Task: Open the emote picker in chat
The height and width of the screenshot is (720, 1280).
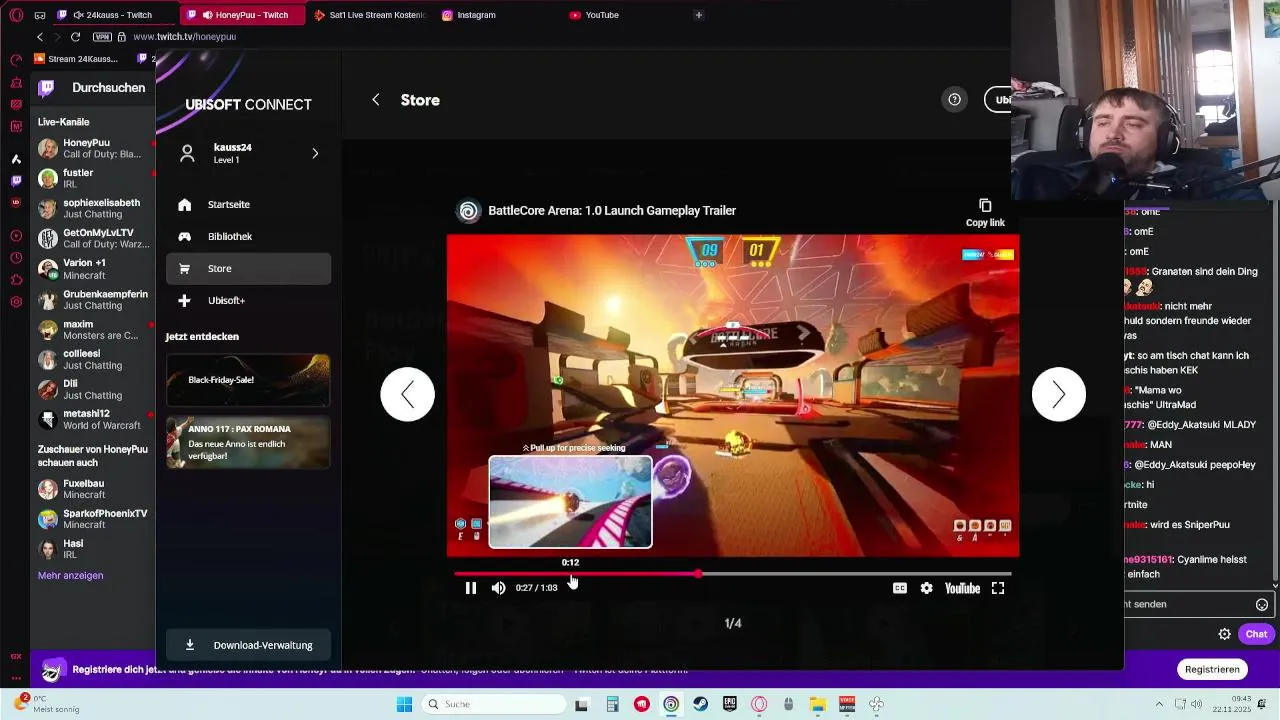Action: (x=1262, y=604)
